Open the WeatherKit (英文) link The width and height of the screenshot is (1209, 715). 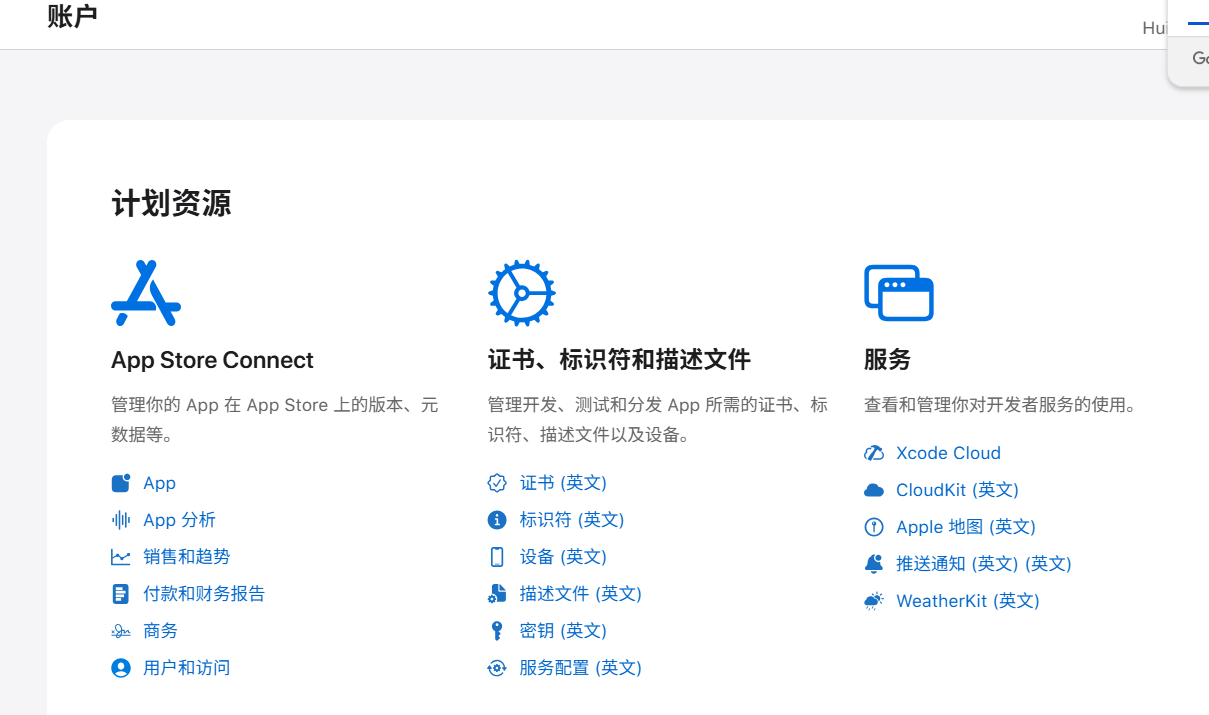tap(968, 601)
